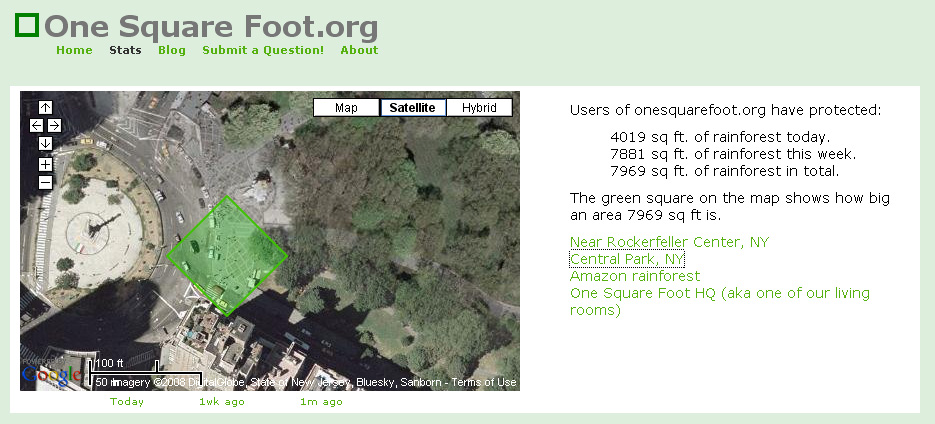This screenshot has width=935, height=424.
Task: Zoom out using the minus button
Action: [x=45, y=182]
